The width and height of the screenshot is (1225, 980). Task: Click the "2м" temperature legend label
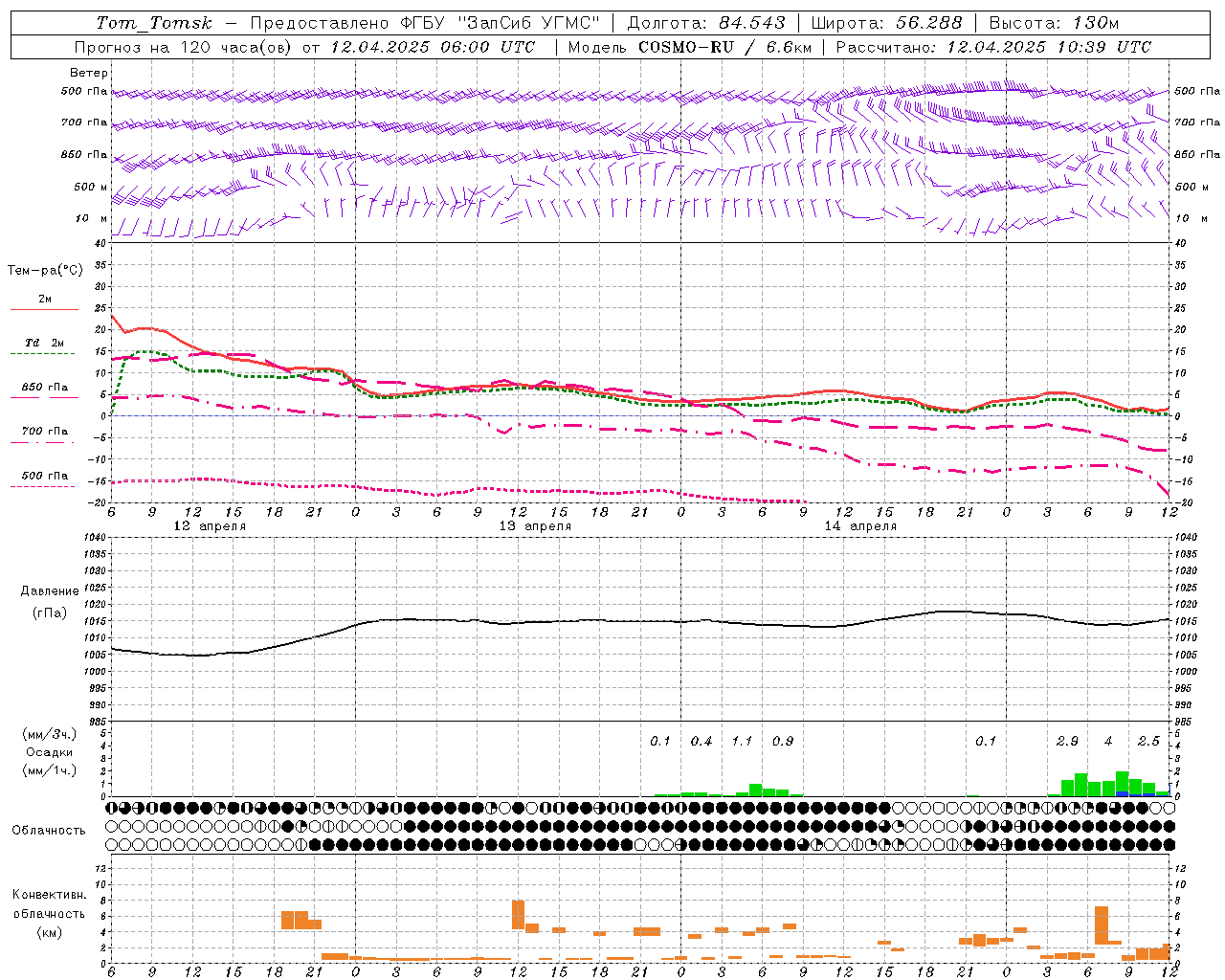pos(45,299)
